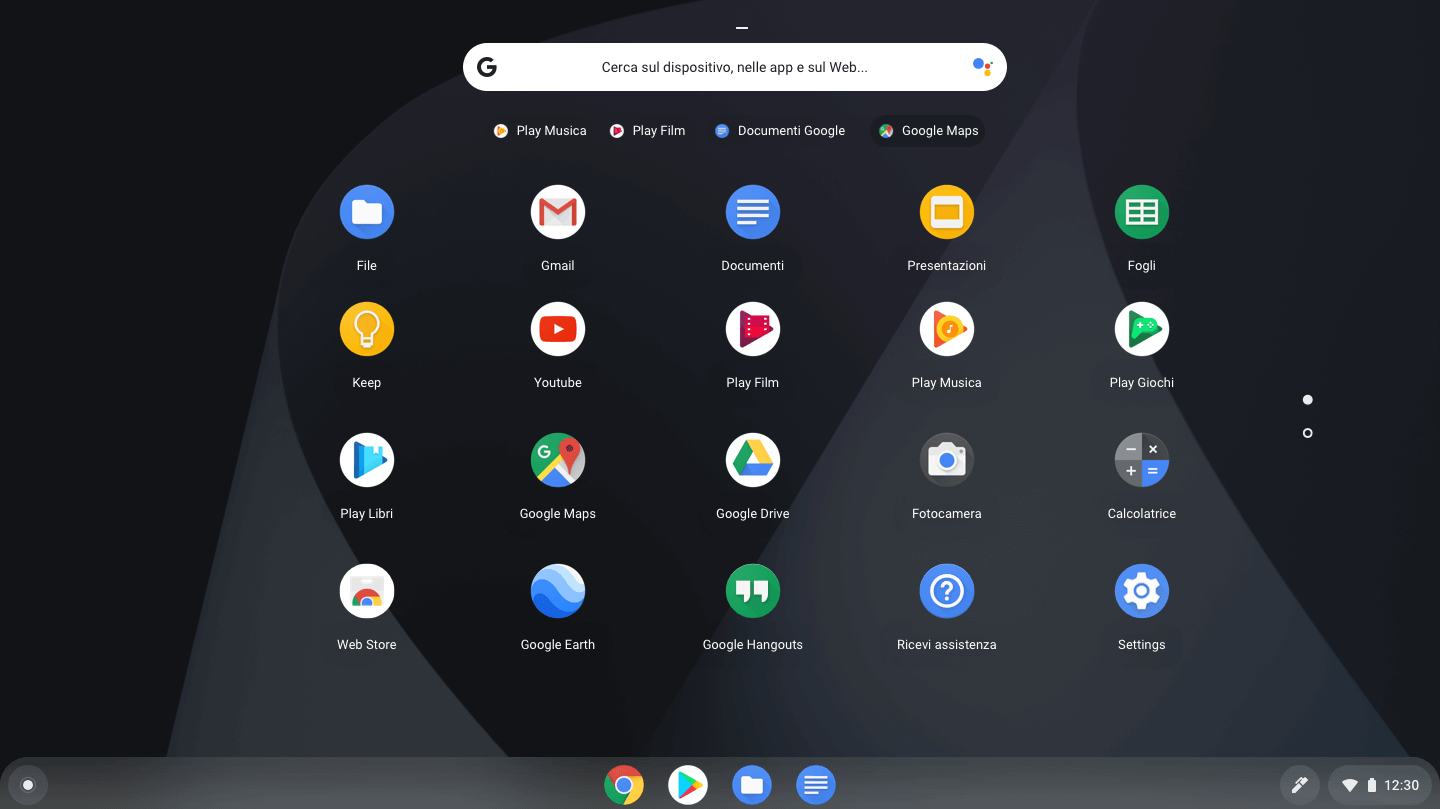Image resolution: width=1440 pixels, height=809 pixels.
Task: Launch the Youtube app
Action: tap(558, 329)
